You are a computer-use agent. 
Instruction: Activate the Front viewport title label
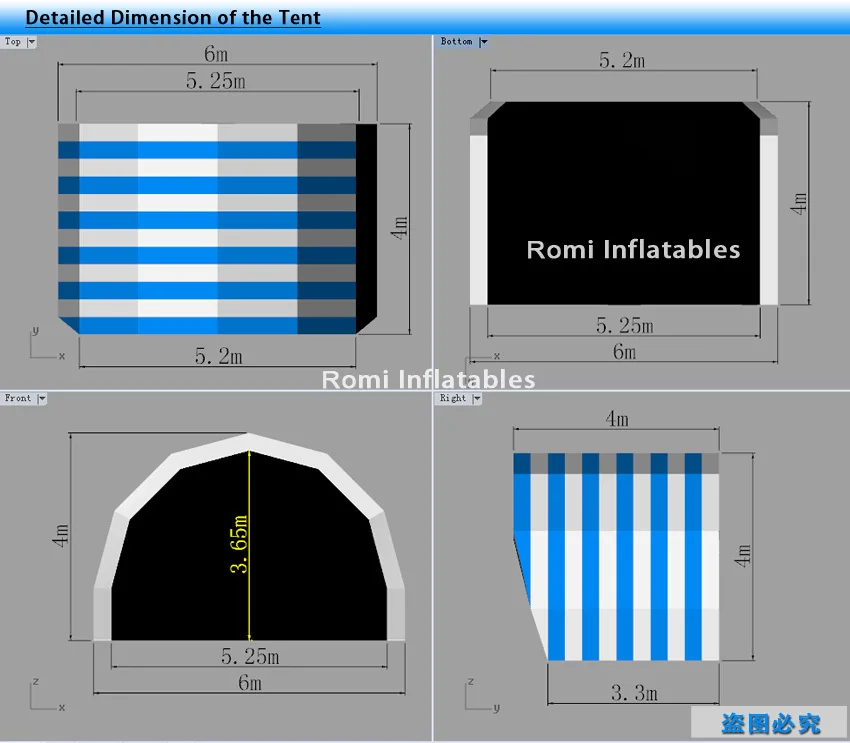tap(18, 398)
